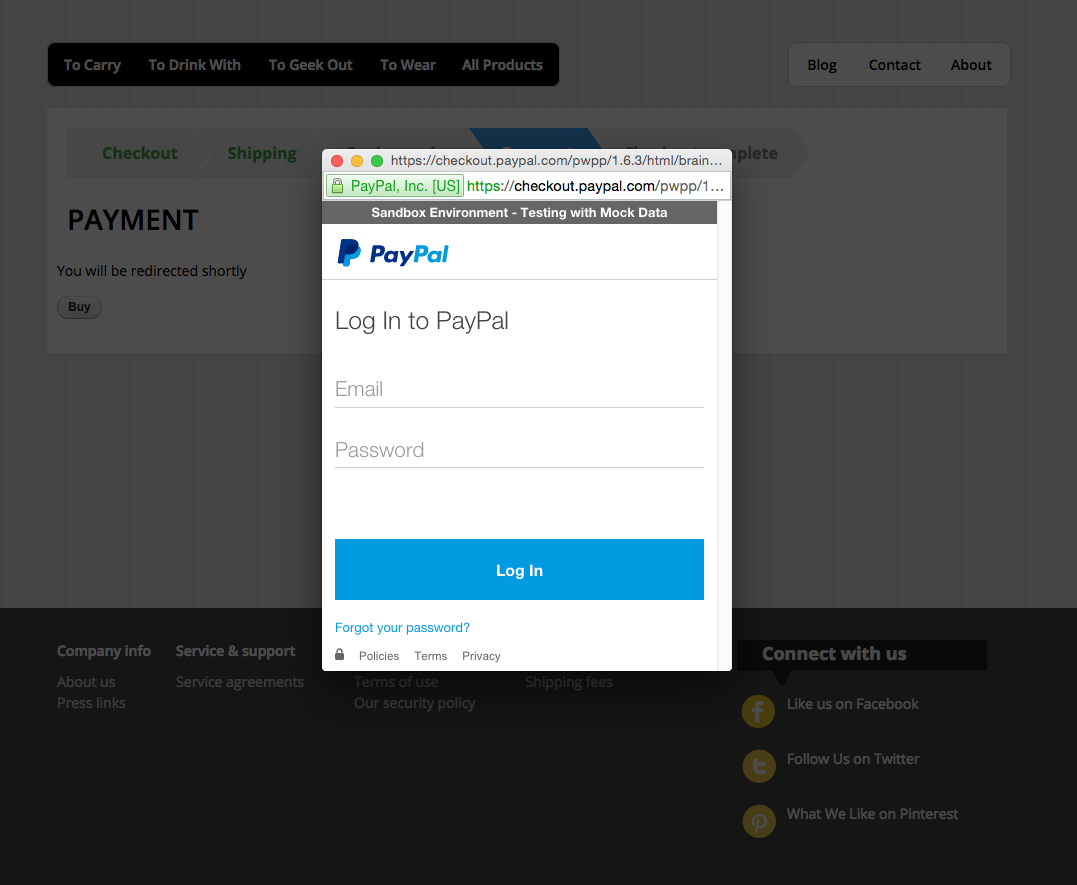Focus the Password field
Screen dimensions: 1077x885
pos(519,450)
